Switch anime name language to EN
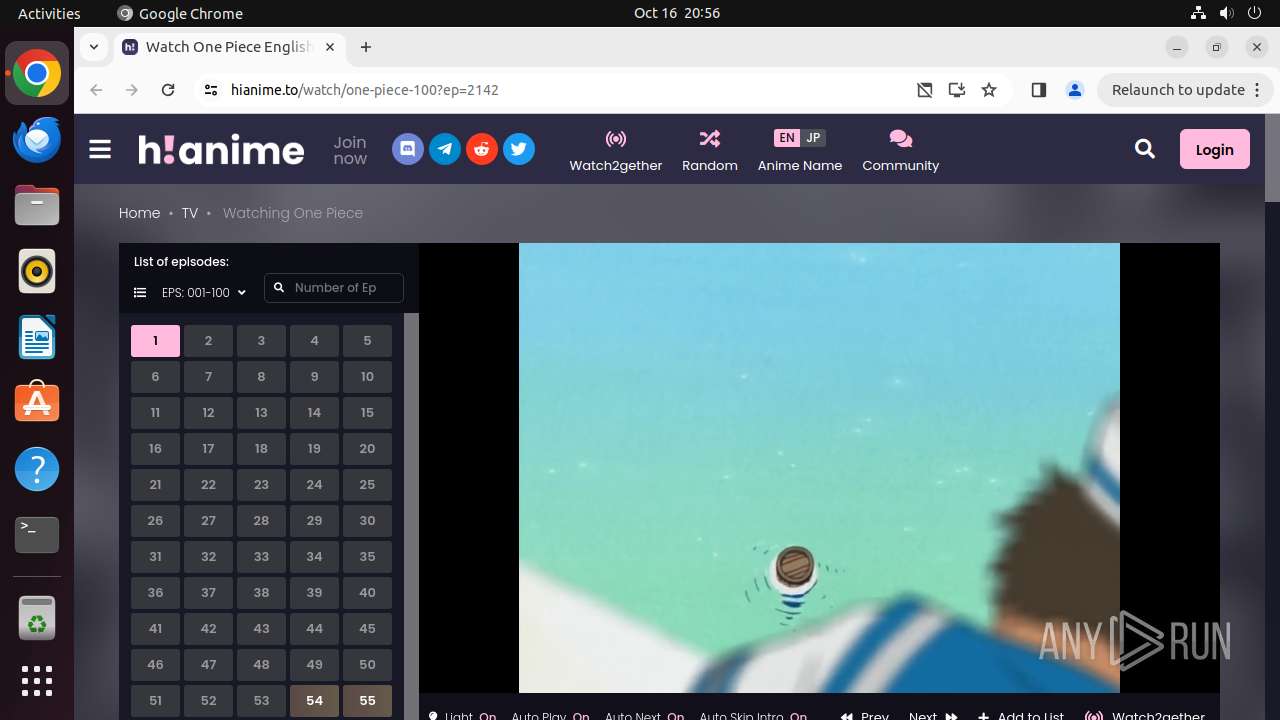This screenshot has width=1280, height=720. pyautogui.click(x=787, y=138)
